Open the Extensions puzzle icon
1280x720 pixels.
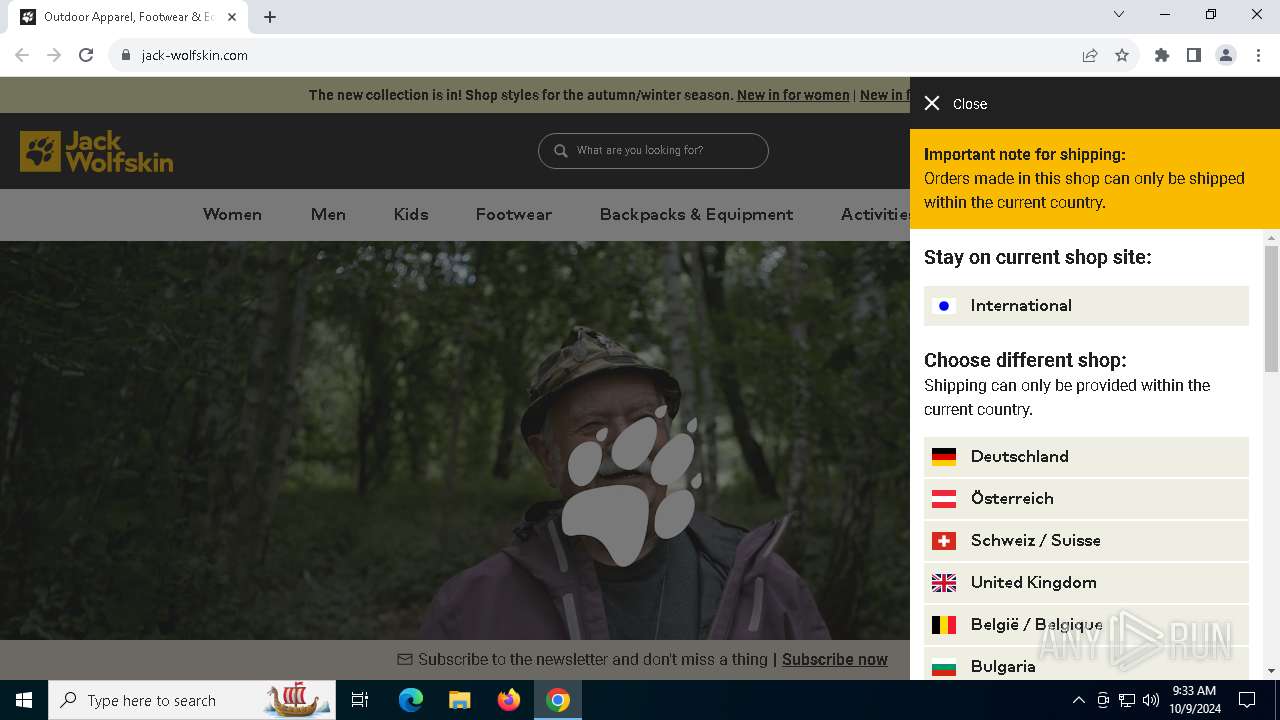coord(1162,55)
